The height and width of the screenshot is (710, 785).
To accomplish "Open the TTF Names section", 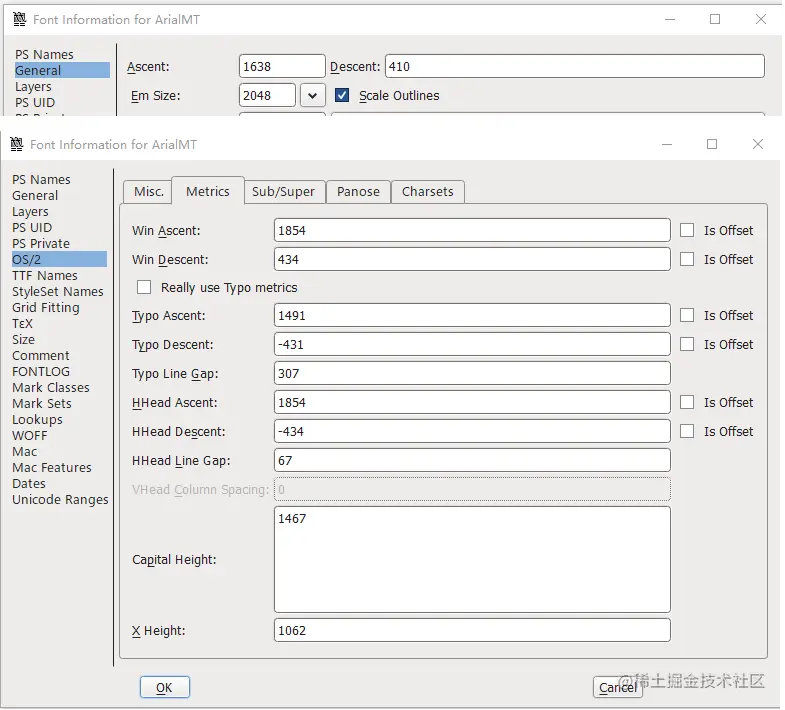I will (45, 275).
